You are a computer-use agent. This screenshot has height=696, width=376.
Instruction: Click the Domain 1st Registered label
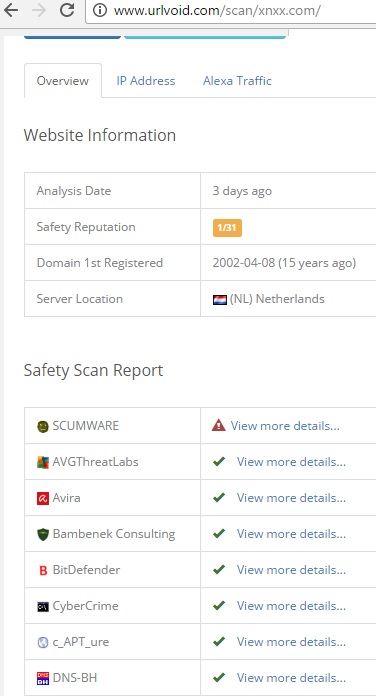(x=99, y=263)
